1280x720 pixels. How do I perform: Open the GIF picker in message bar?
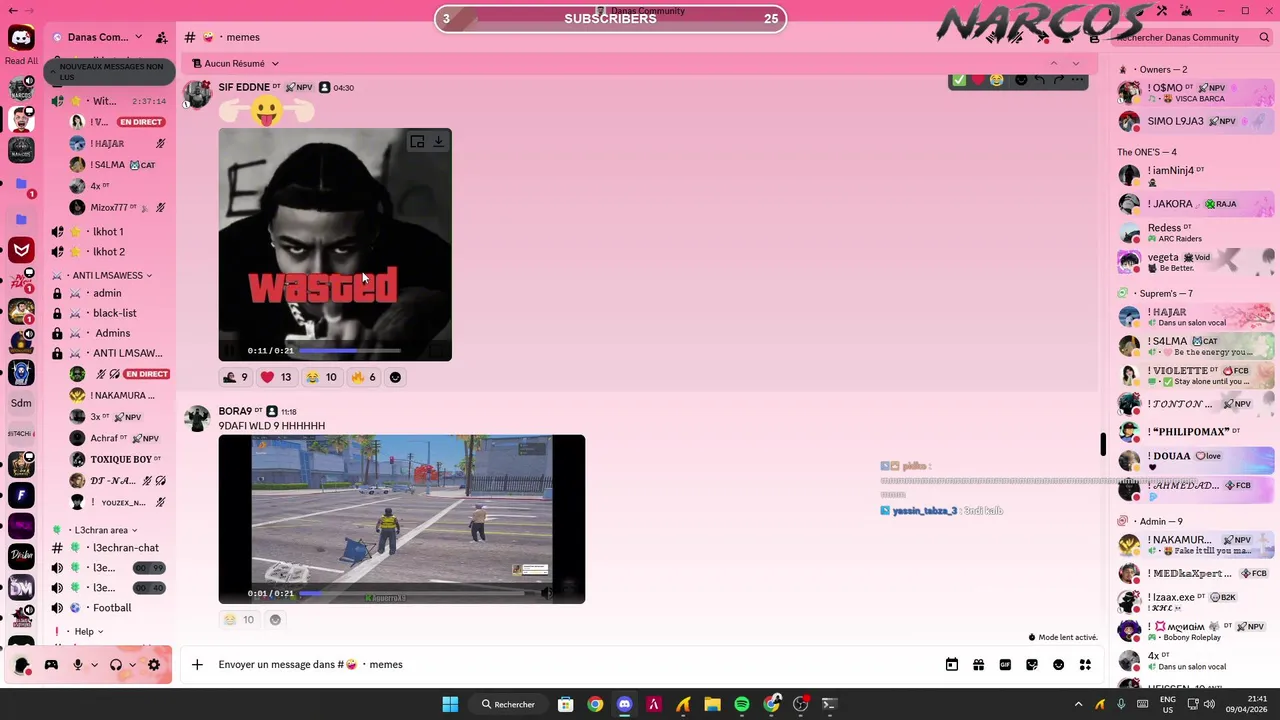click(x=1005, y=665)
